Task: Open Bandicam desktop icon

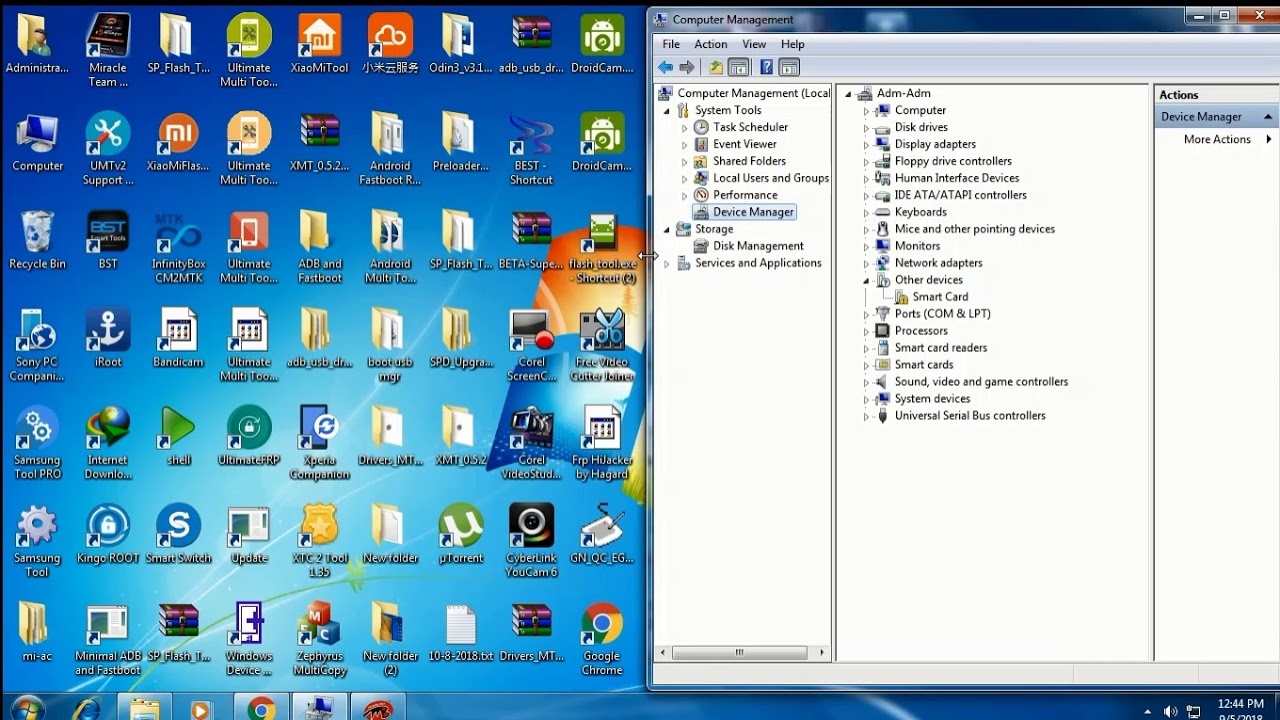Action: tap(178, 338)
